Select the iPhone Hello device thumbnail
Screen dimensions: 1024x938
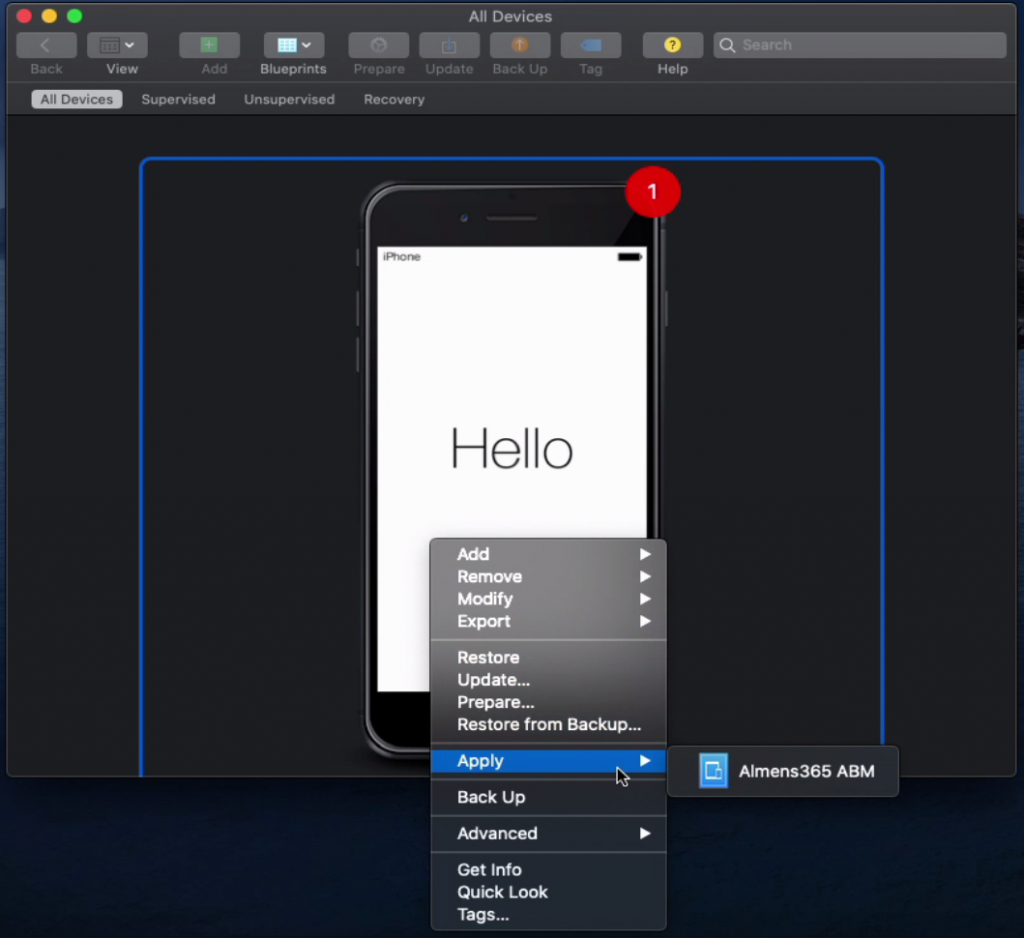(x=511, y=400)
